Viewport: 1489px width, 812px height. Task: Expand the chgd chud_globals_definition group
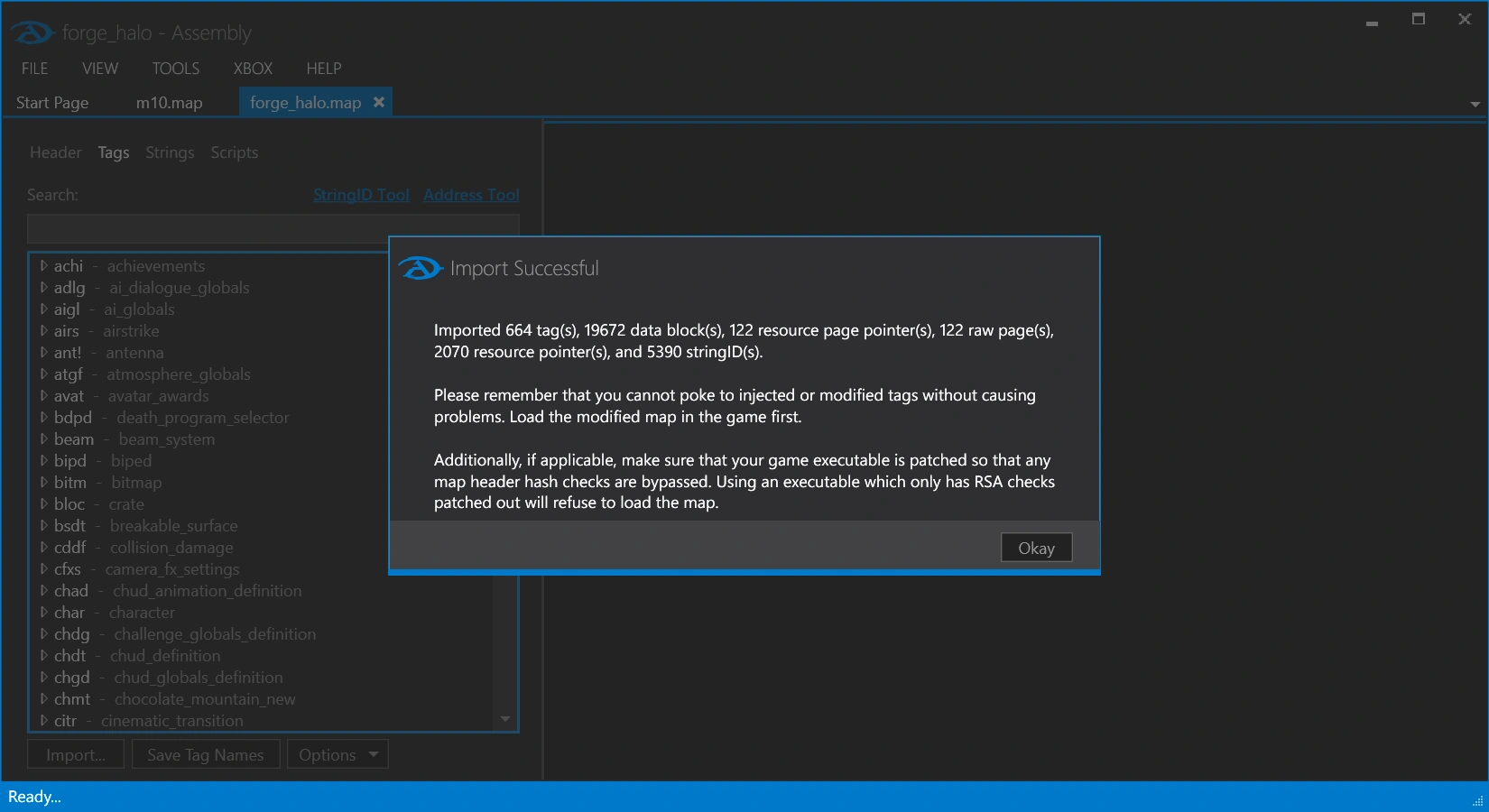[43, 678]
